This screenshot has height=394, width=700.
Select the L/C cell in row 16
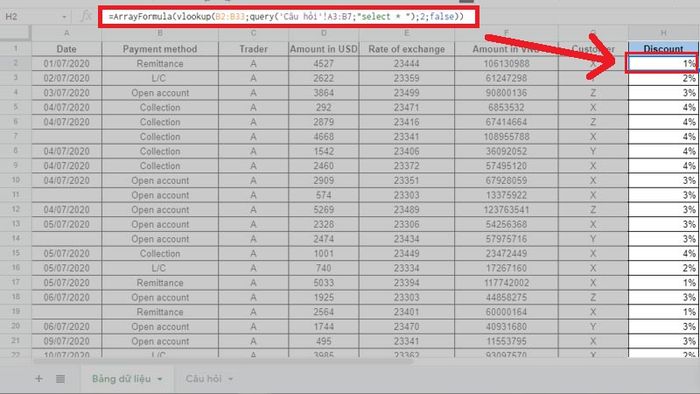click(160, 268)
